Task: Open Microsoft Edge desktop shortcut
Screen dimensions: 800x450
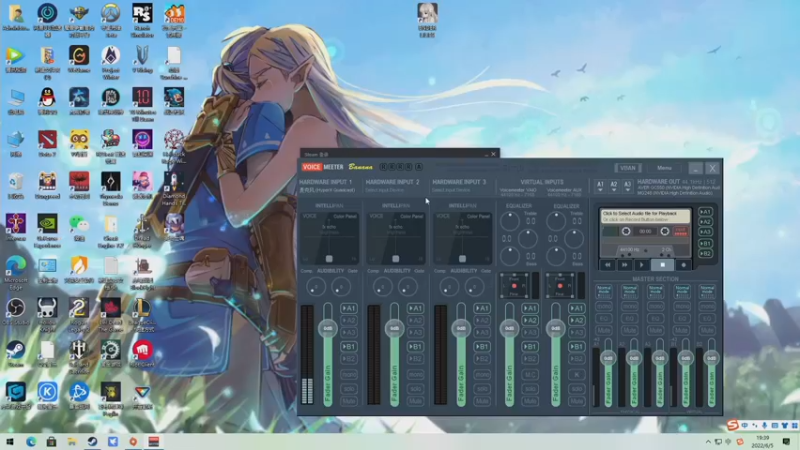Action: point(16,267)
